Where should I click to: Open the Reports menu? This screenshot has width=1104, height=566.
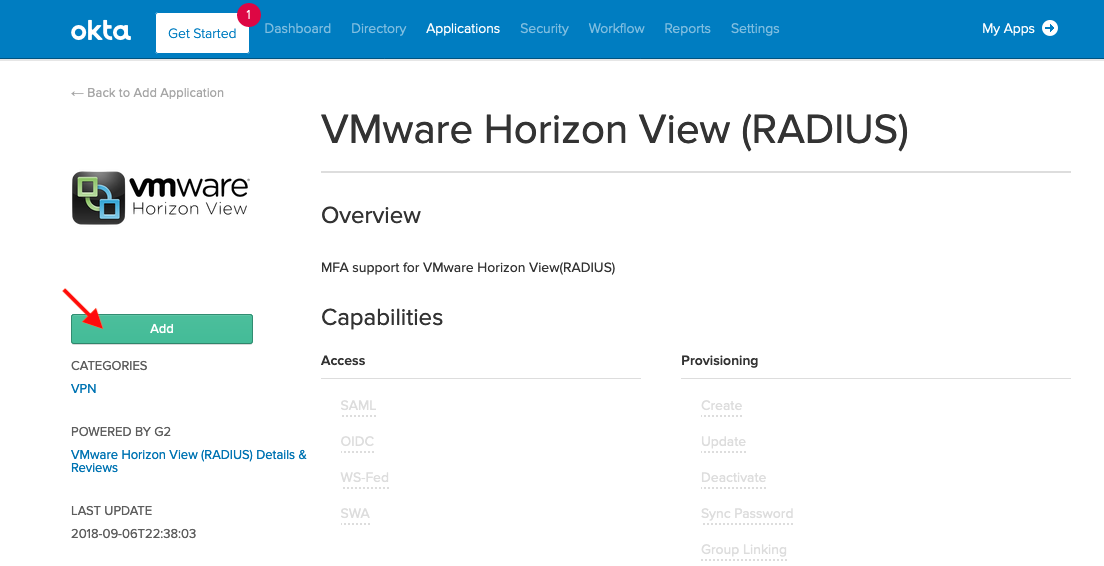[x=687, y=29]
